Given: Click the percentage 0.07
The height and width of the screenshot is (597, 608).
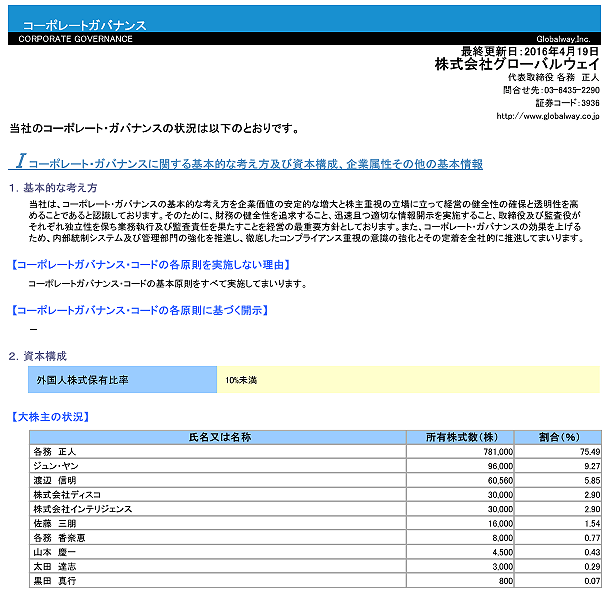Looking at the screenshot, I should pyautogui.click(x=592, y=581).
